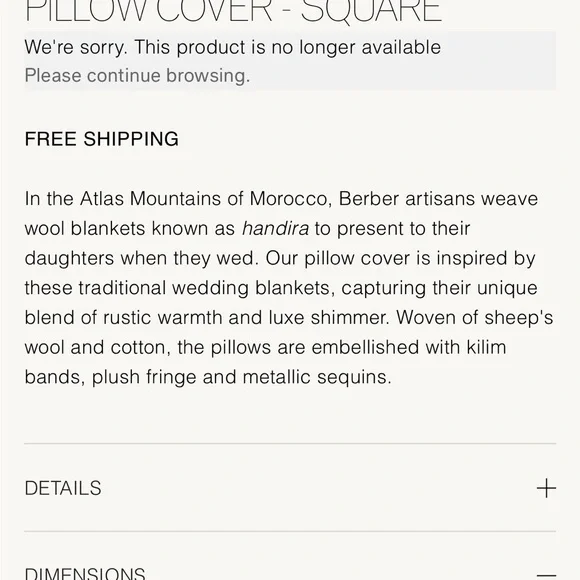This screenshot has width=580, height=580.
Task: Toggle the DIMENSIONS accordion label
Action: (85, 574)
